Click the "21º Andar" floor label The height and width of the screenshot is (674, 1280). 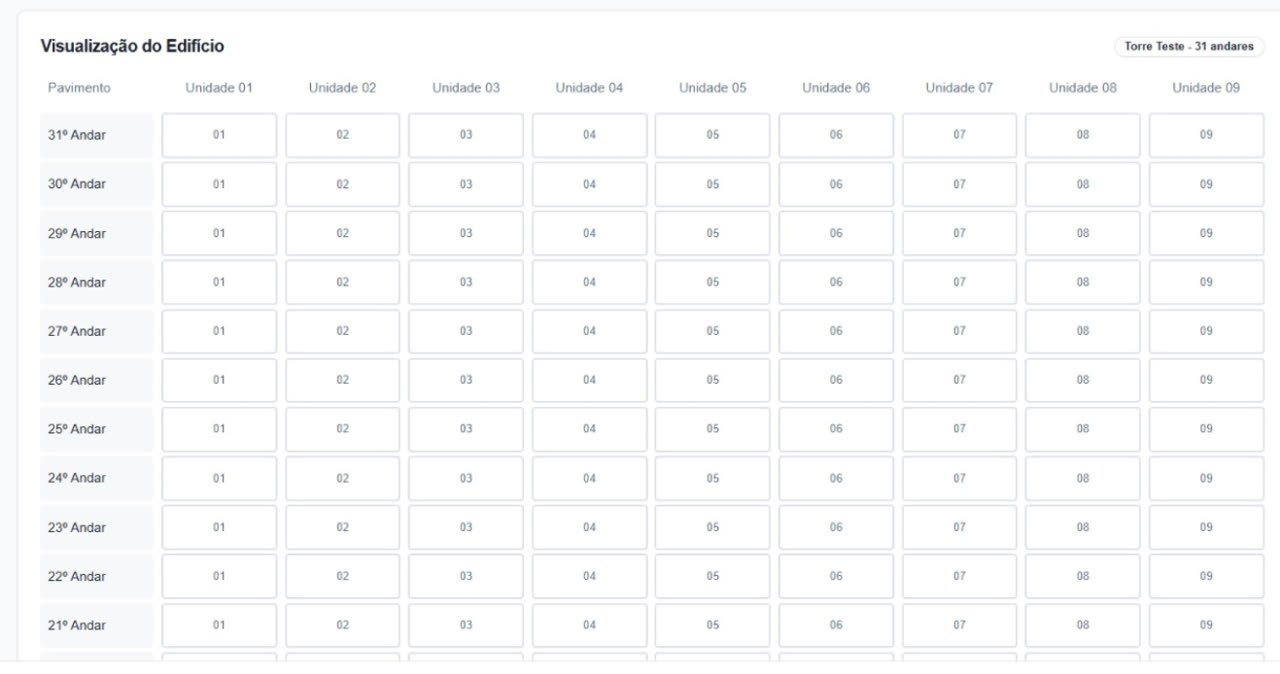77,625
